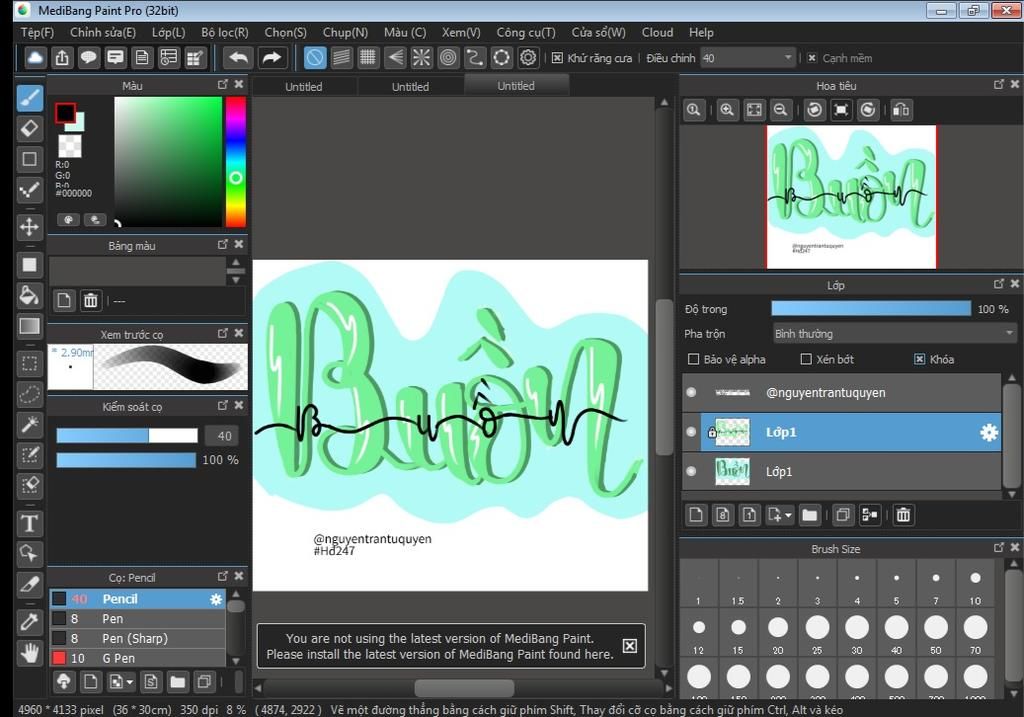The width and height of the screenshot is (1024, 717).
Task: Enable the grid snap icon
Action: [x=368, y=58]
